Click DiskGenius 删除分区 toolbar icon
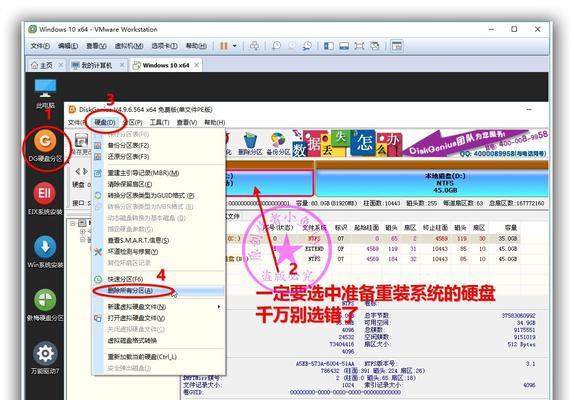This screenshot has width=574, height=400. pyautogui.click(x=250, y=144)
